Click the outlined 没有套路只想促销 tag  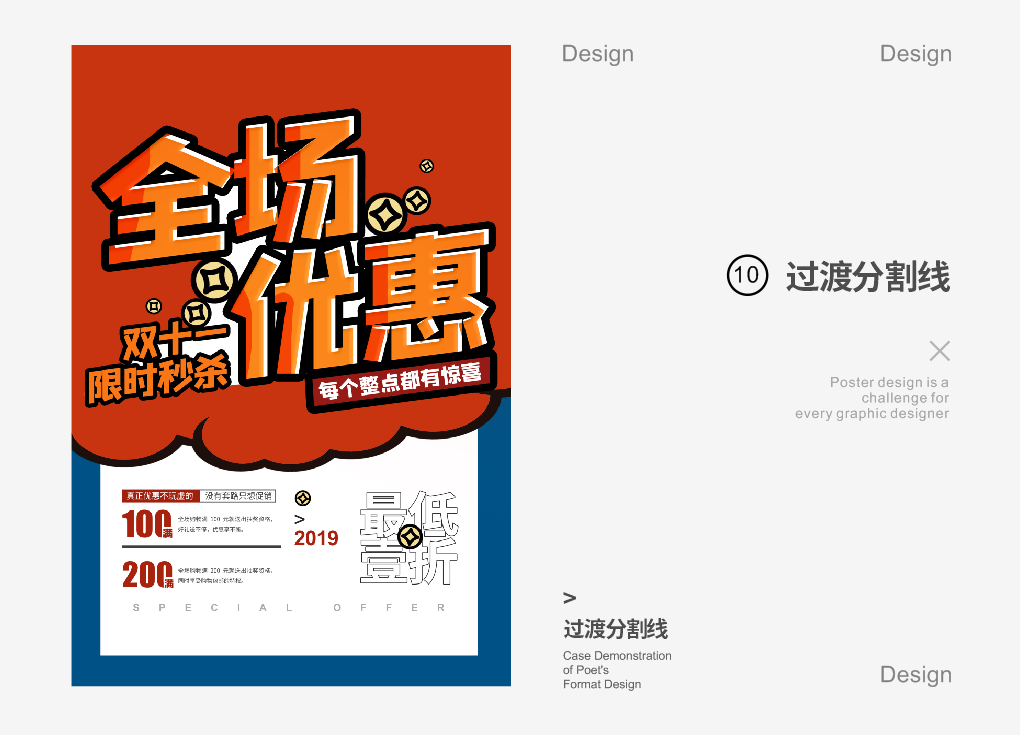[x=237, y=495]
